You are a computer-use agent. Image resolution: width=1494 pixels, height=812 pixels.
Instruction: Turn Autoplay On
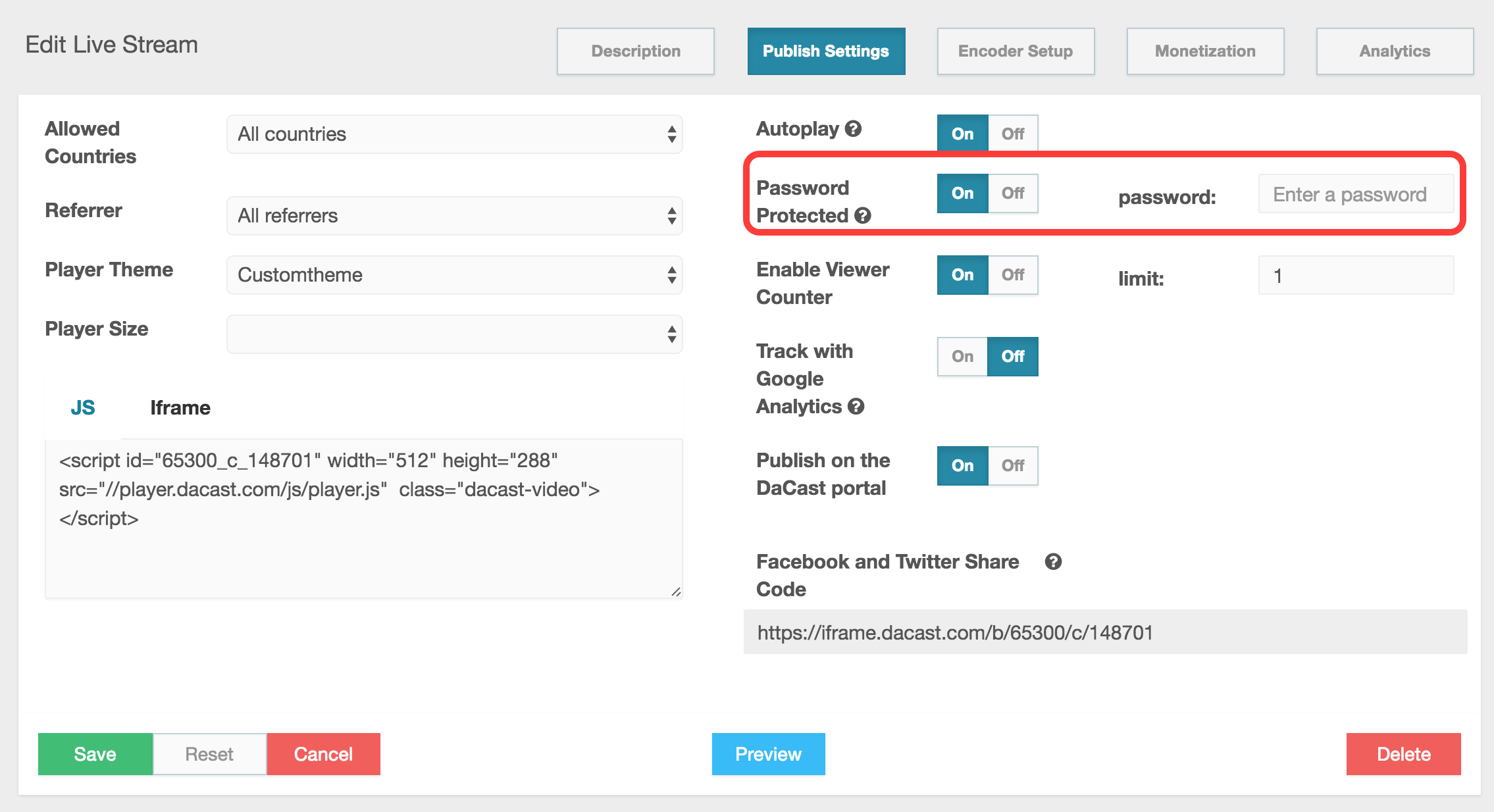(962, 134)
